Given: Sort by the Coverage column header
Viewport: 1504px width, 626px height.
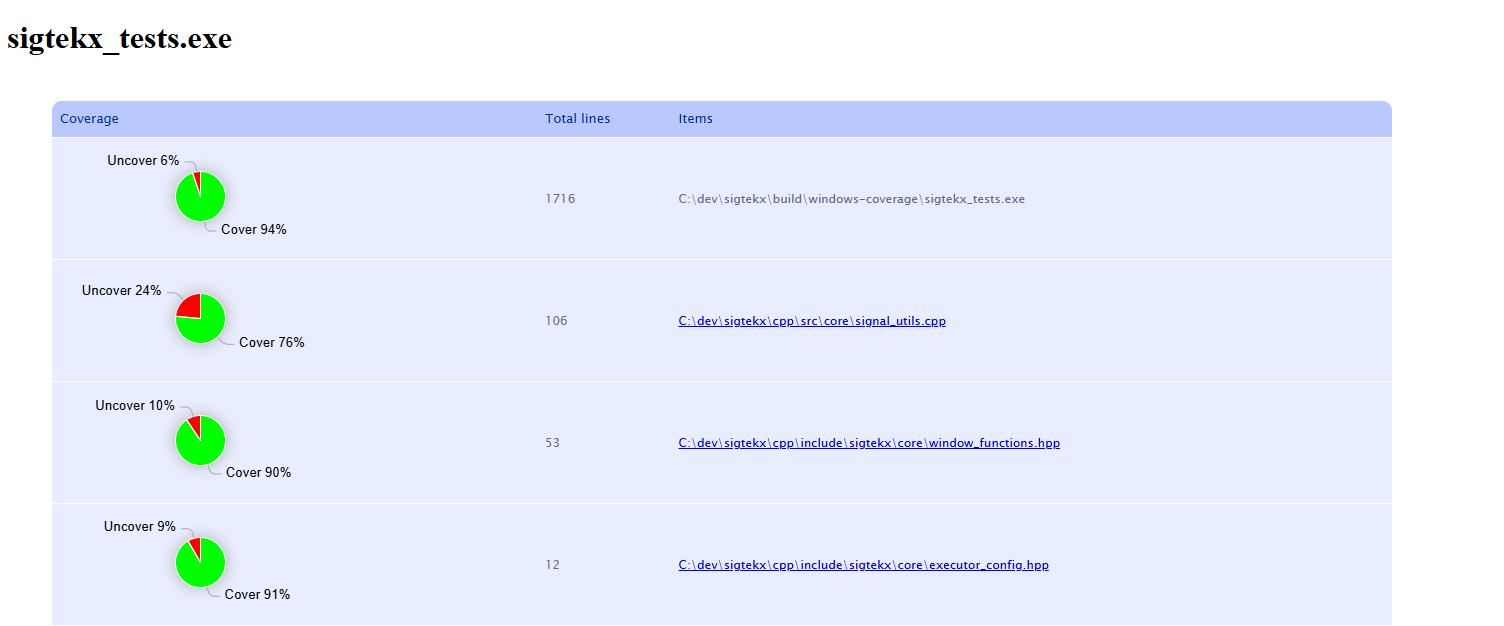Looking at the screenshot, I should coord(89,118).
